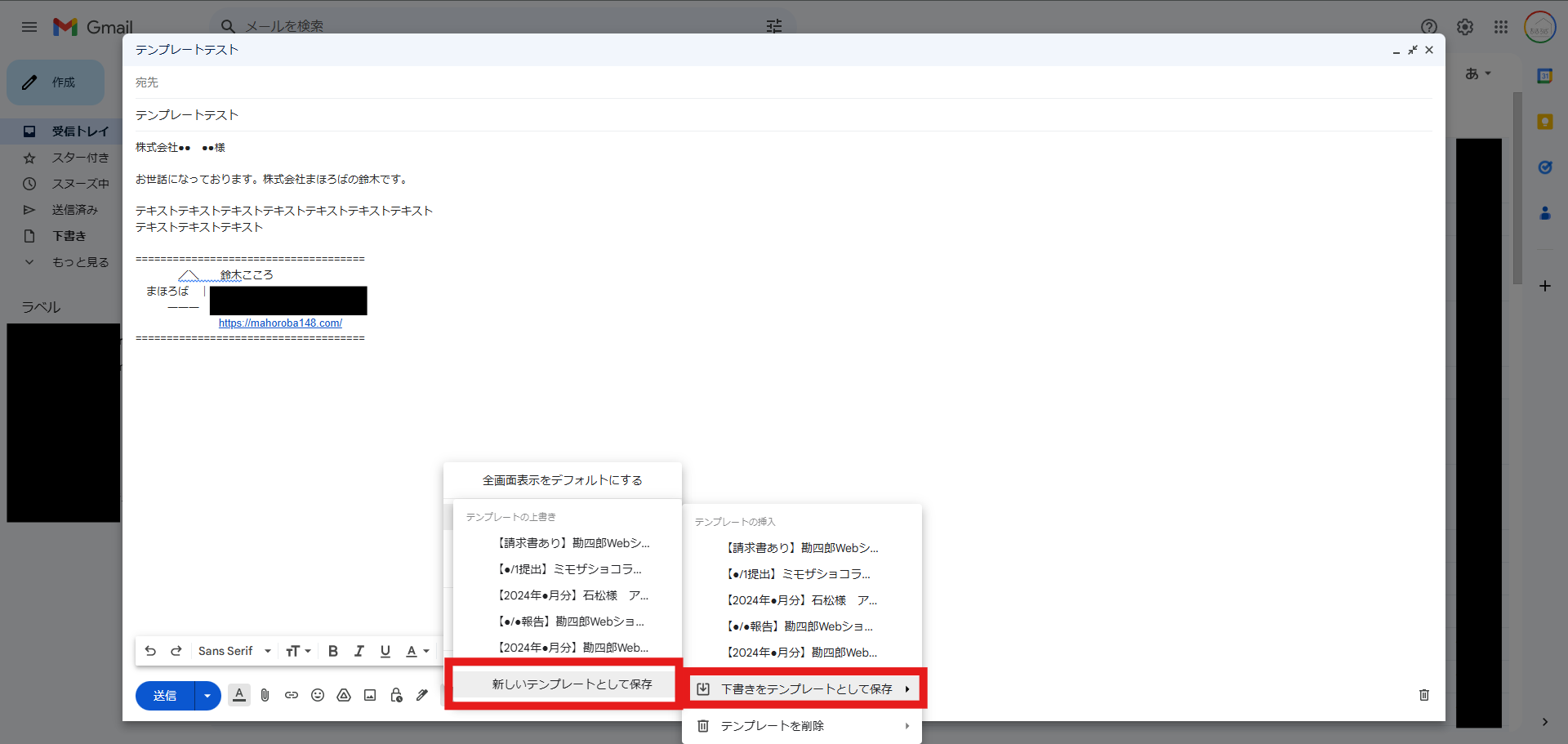Click the attach files paperclip icon

tap(265, 695)
